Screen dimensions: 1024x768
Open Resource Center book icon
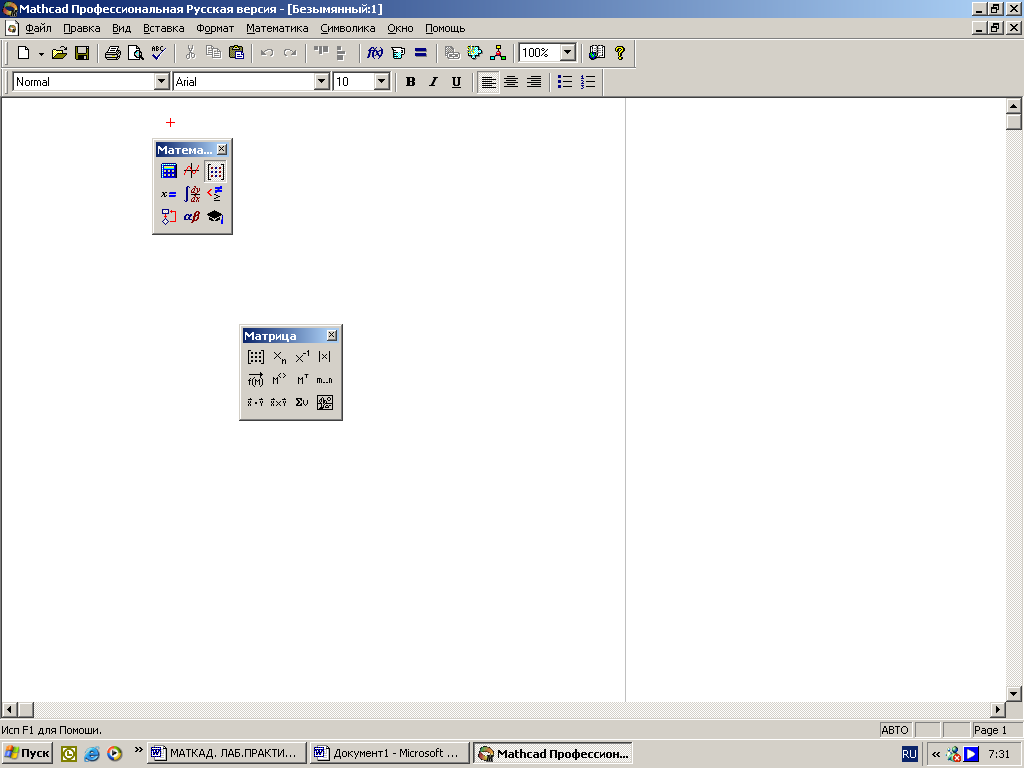597,53
